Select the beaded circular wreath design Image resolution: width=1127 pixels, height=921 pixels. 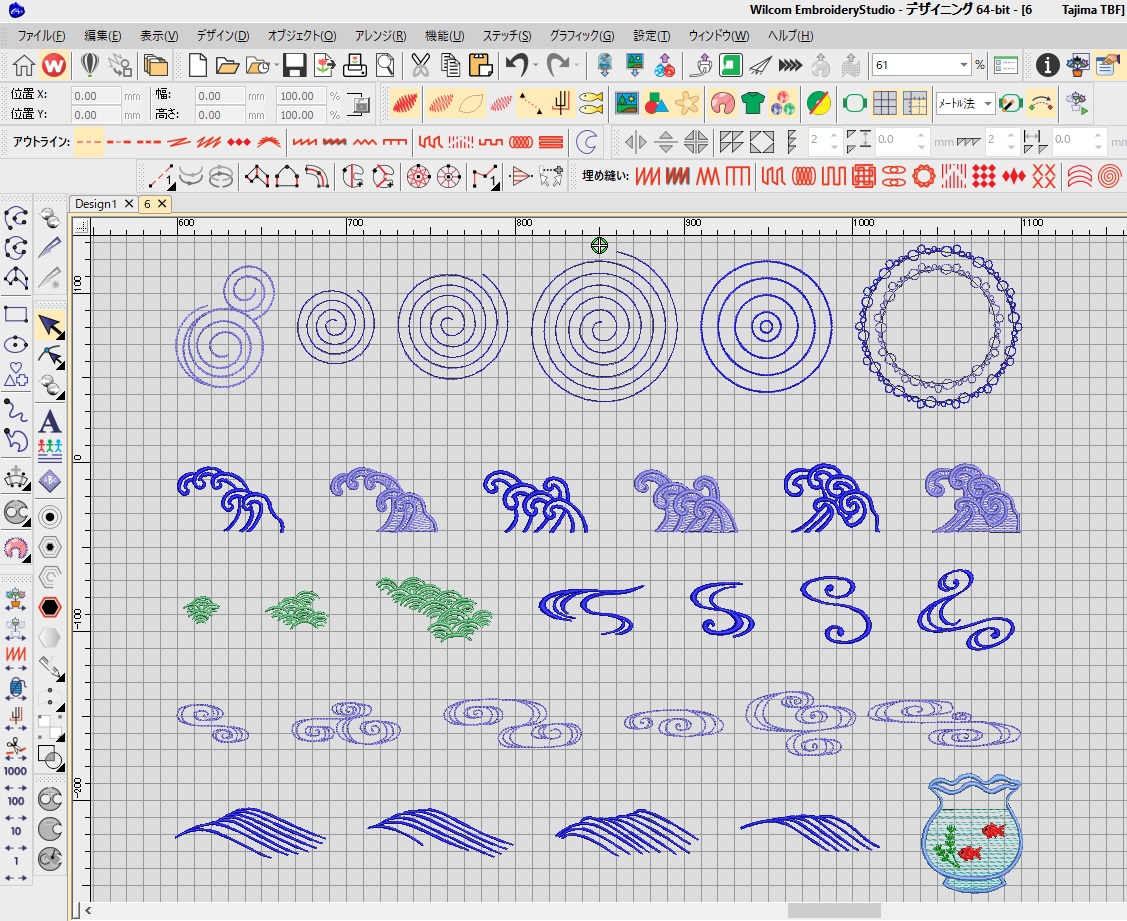point(938,326)
